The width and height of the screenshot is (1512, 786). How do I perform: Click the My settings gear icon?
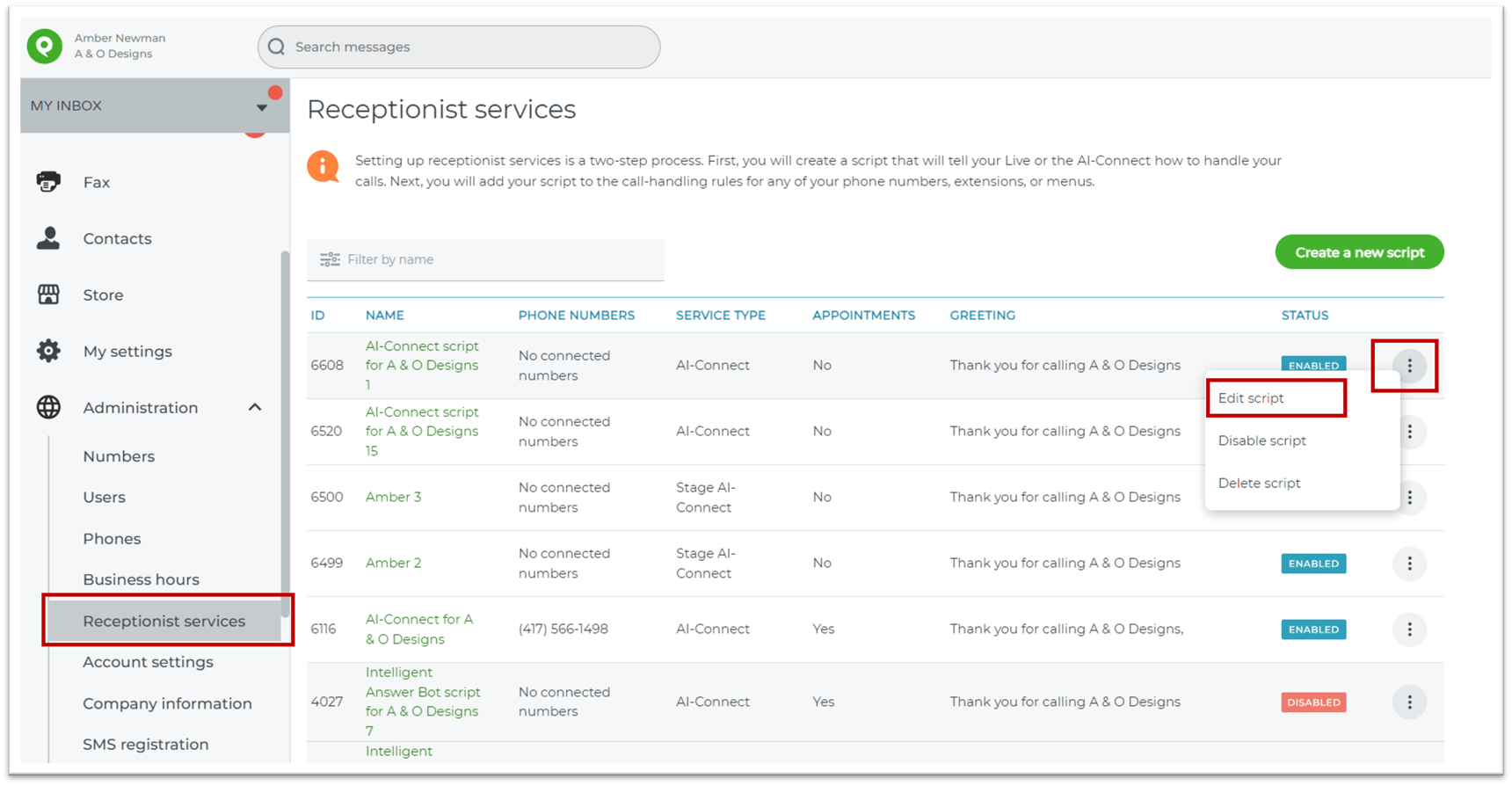(48, 351)
